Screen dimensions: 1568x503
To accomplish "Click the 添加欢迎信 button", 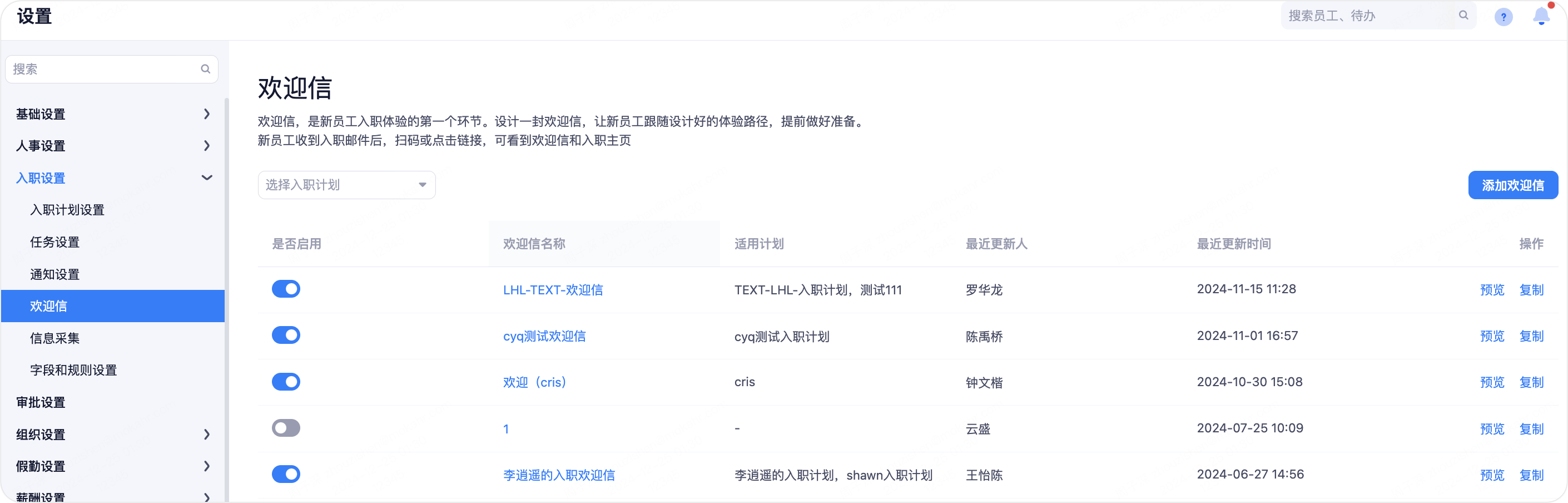I will coord(1512,185).
